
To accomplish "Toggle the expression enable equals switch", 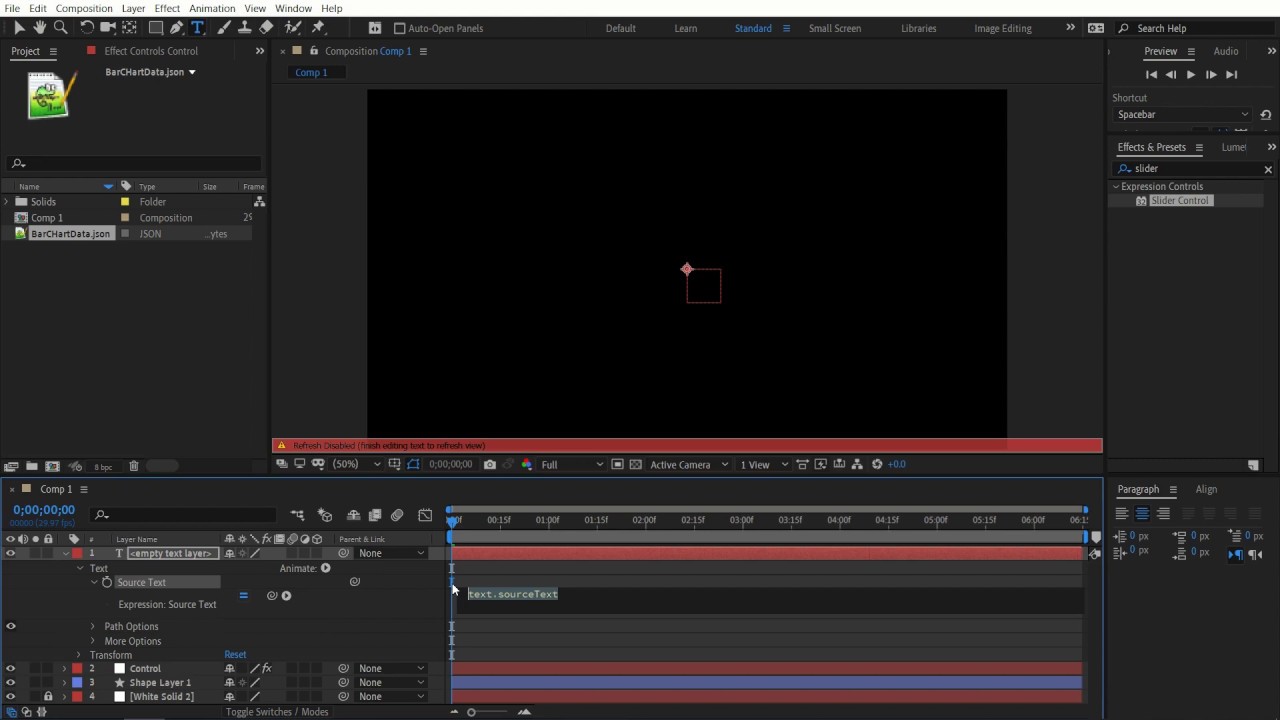I will click(x=243, y=596).
